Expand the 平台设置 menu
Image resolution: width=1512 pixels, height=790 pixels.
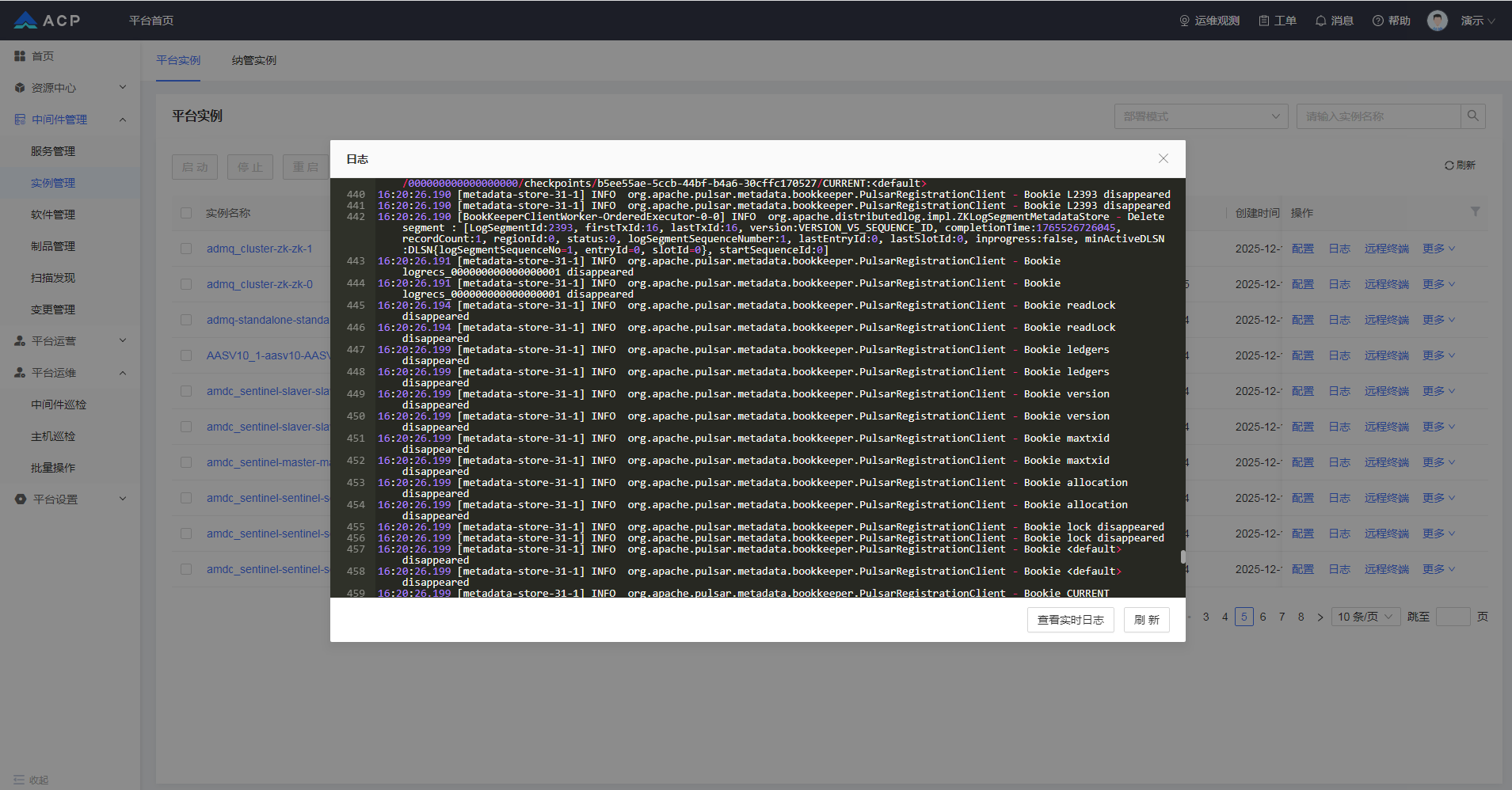123,499
